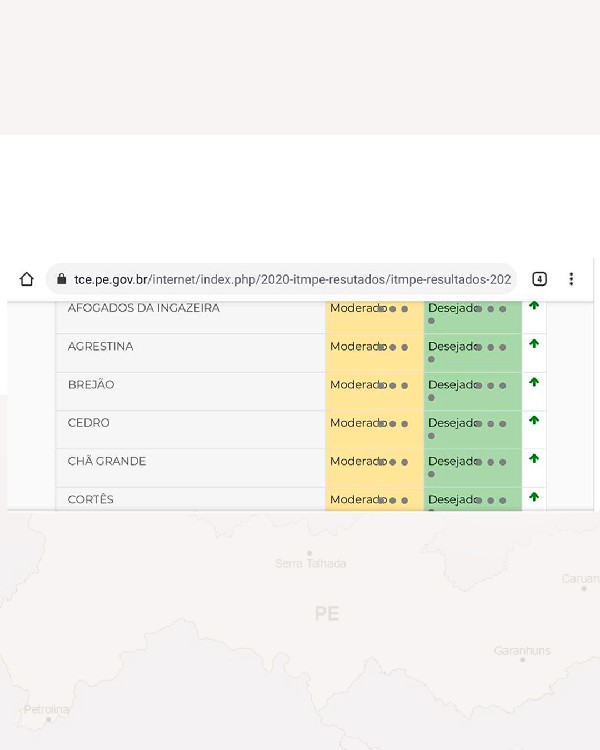Click the Desejado cell for CHÃ GRANDE
600x750 pixels.
(x=473, y=468)
